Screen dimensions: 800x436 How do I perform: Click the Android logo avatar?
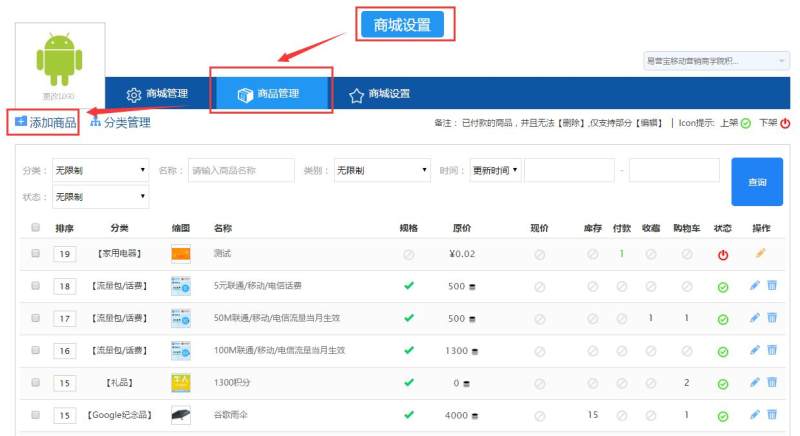tap(62, 60)
